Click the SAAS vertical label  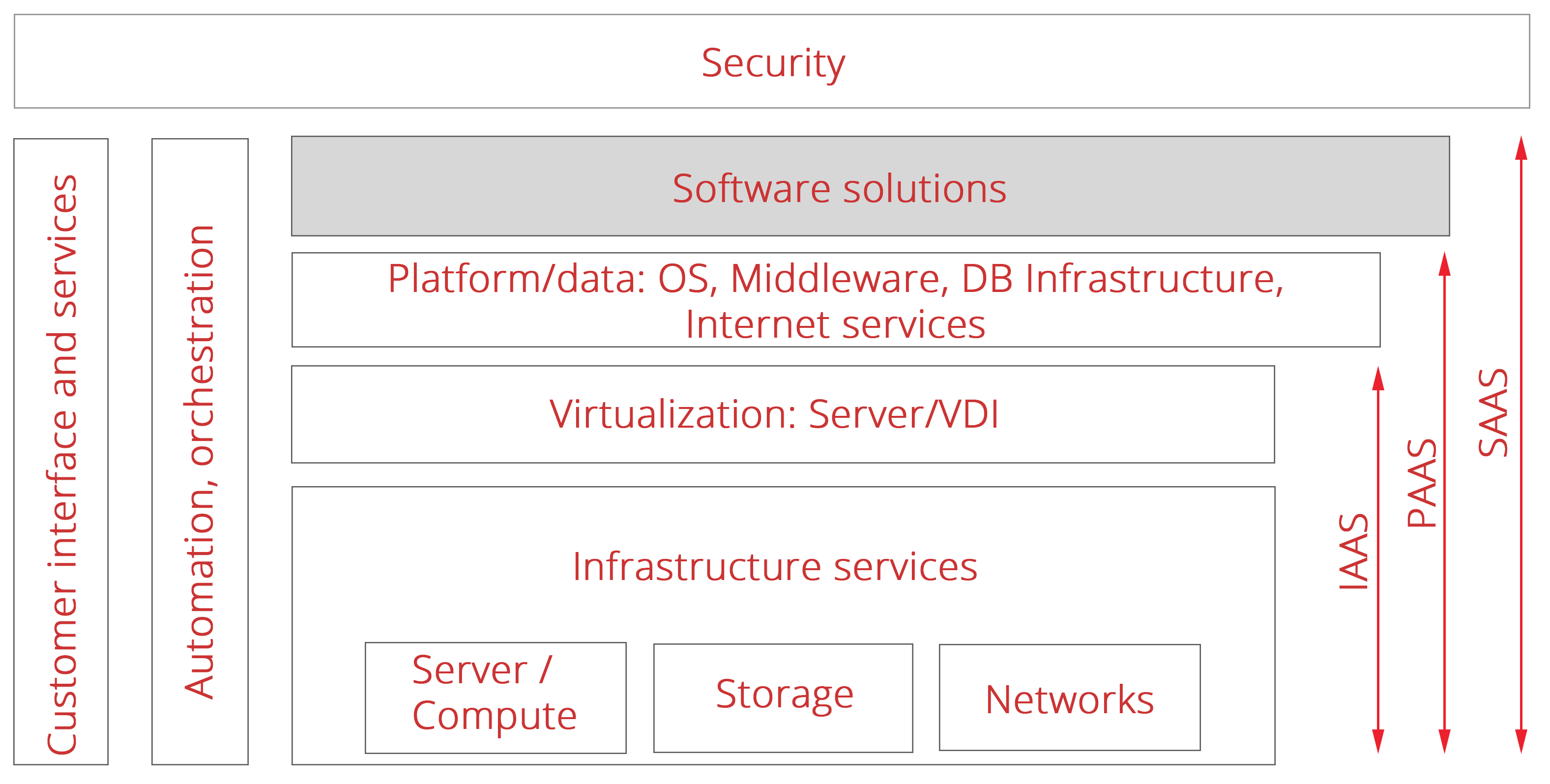(x=1493, y=412)
